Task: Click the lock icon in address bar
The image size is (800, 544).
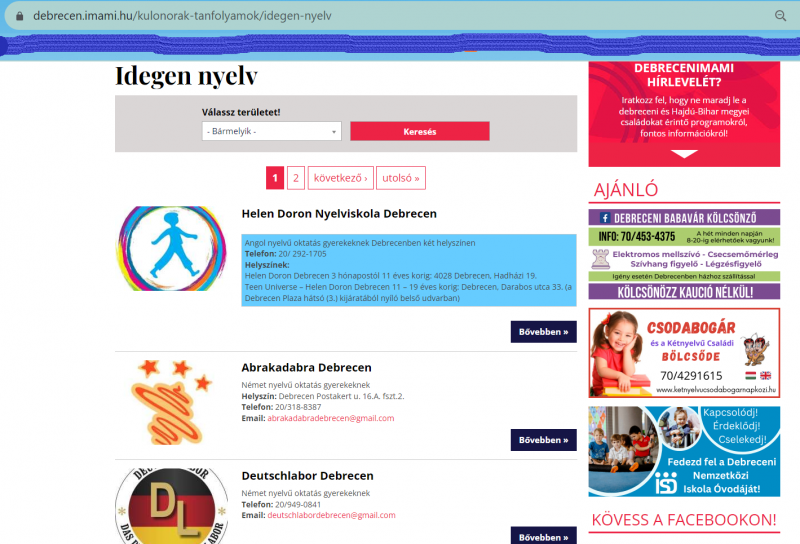Action: pos(19,16)
